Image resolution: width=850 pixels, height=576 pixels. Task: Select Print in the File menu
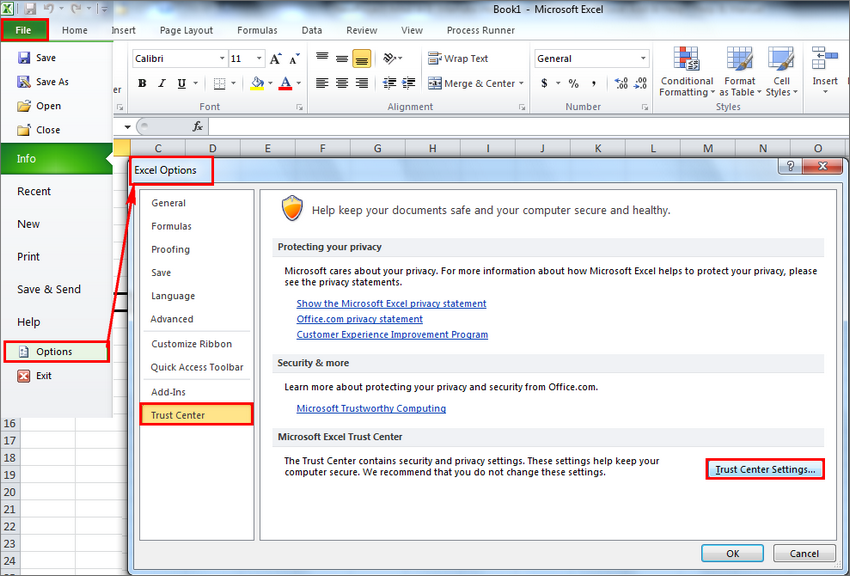(28, 256)
